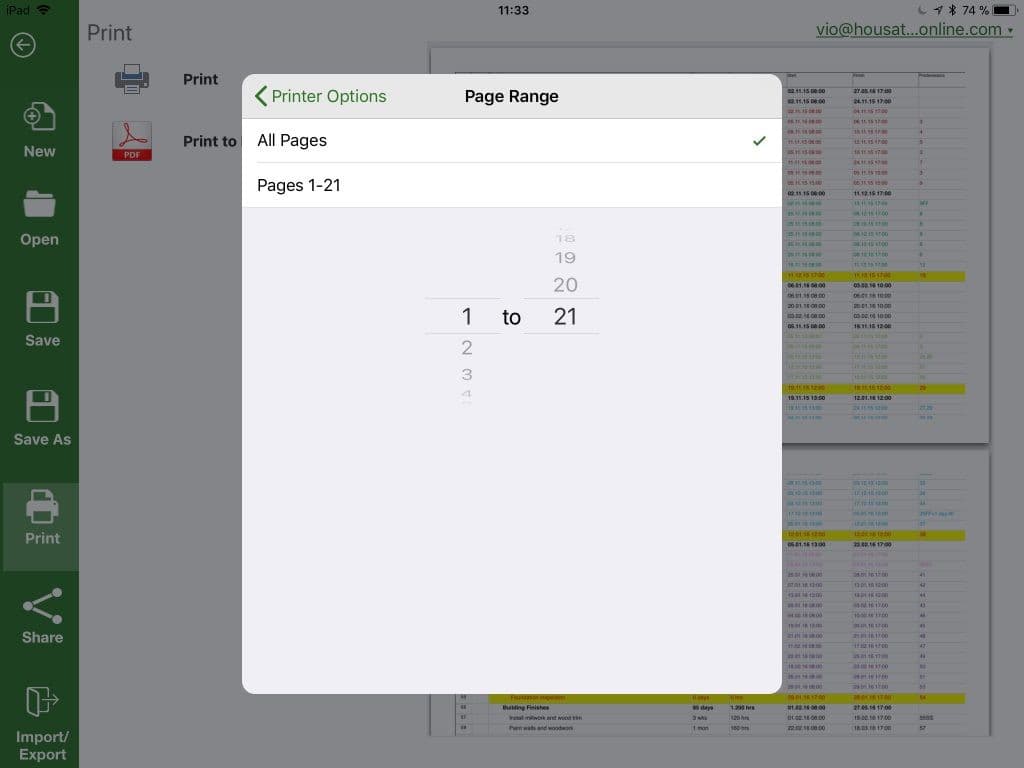
Task: Choose the Save As icon
Action: (42, 407)
